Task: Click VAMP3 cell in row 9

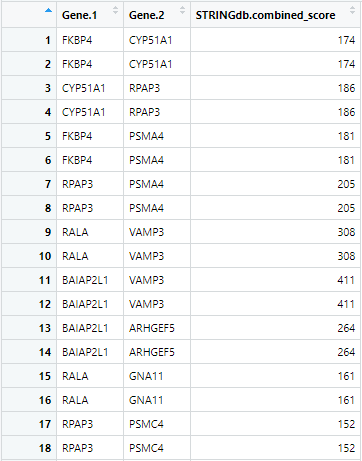Action: pos(146,232)
